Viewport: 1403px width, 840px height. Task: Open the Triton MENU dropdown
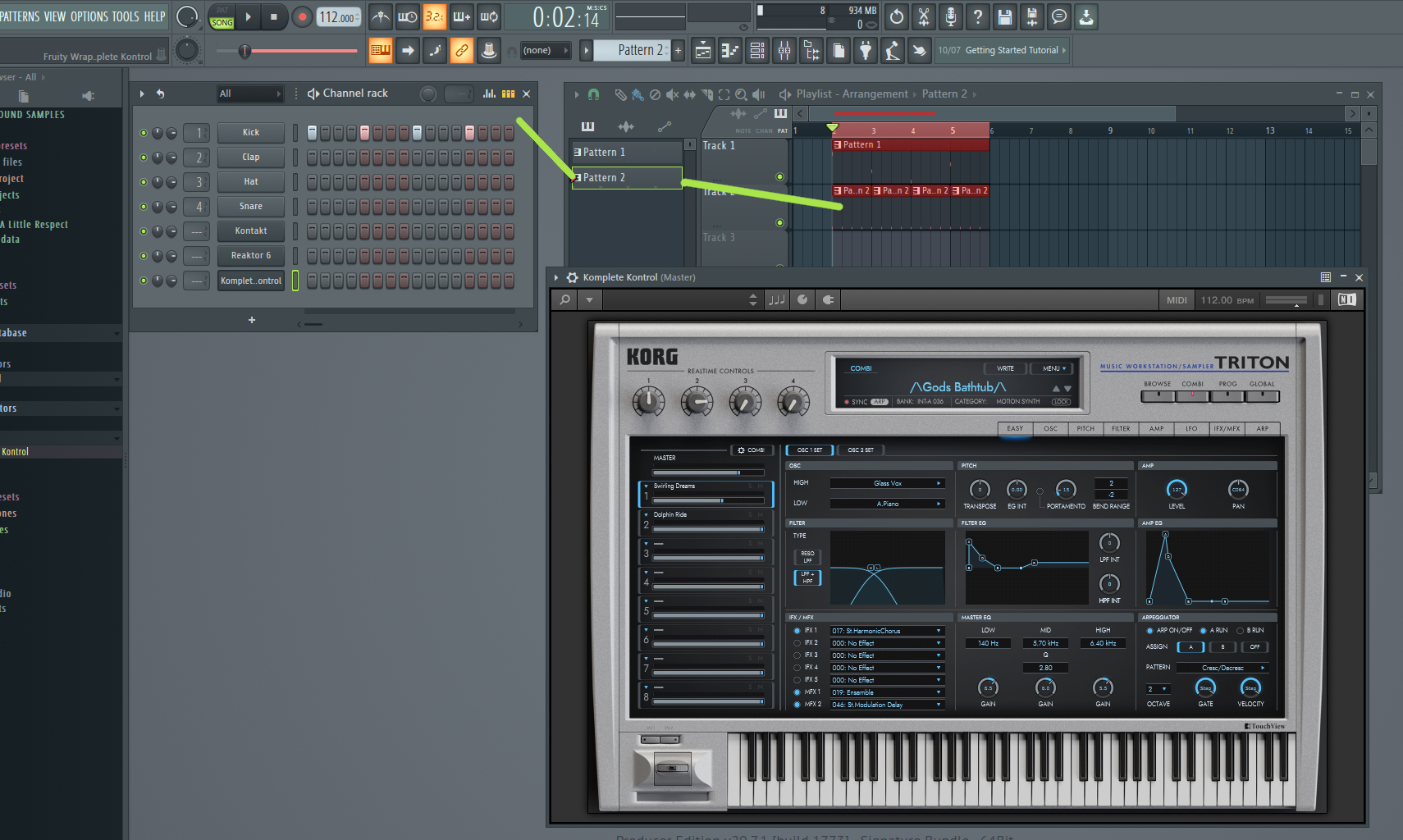click(1053, 368)
